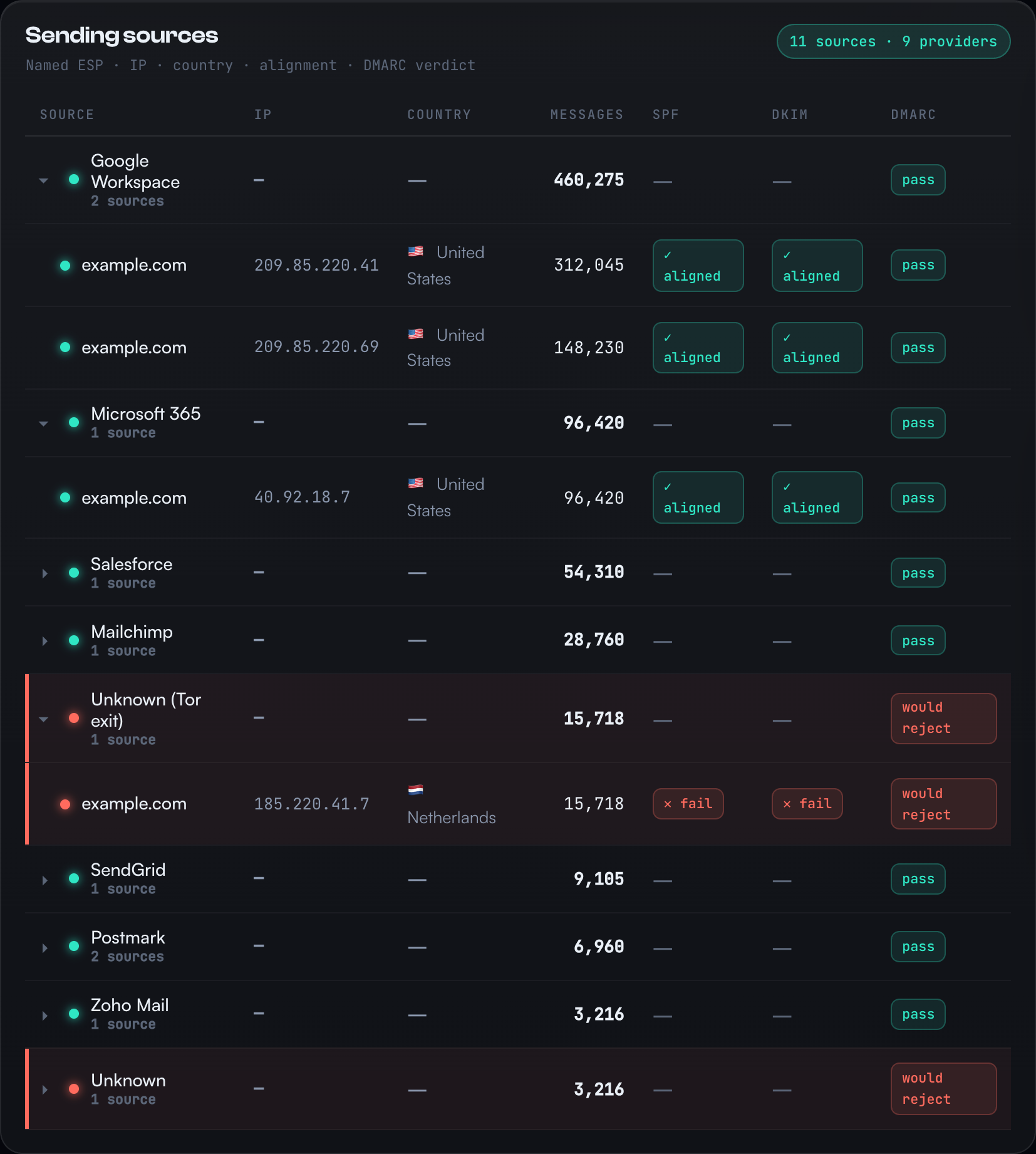Viewport: 1036px width, 1154px height.
Task: Click the message count 148,230
Action: click(x=589, y=348)
